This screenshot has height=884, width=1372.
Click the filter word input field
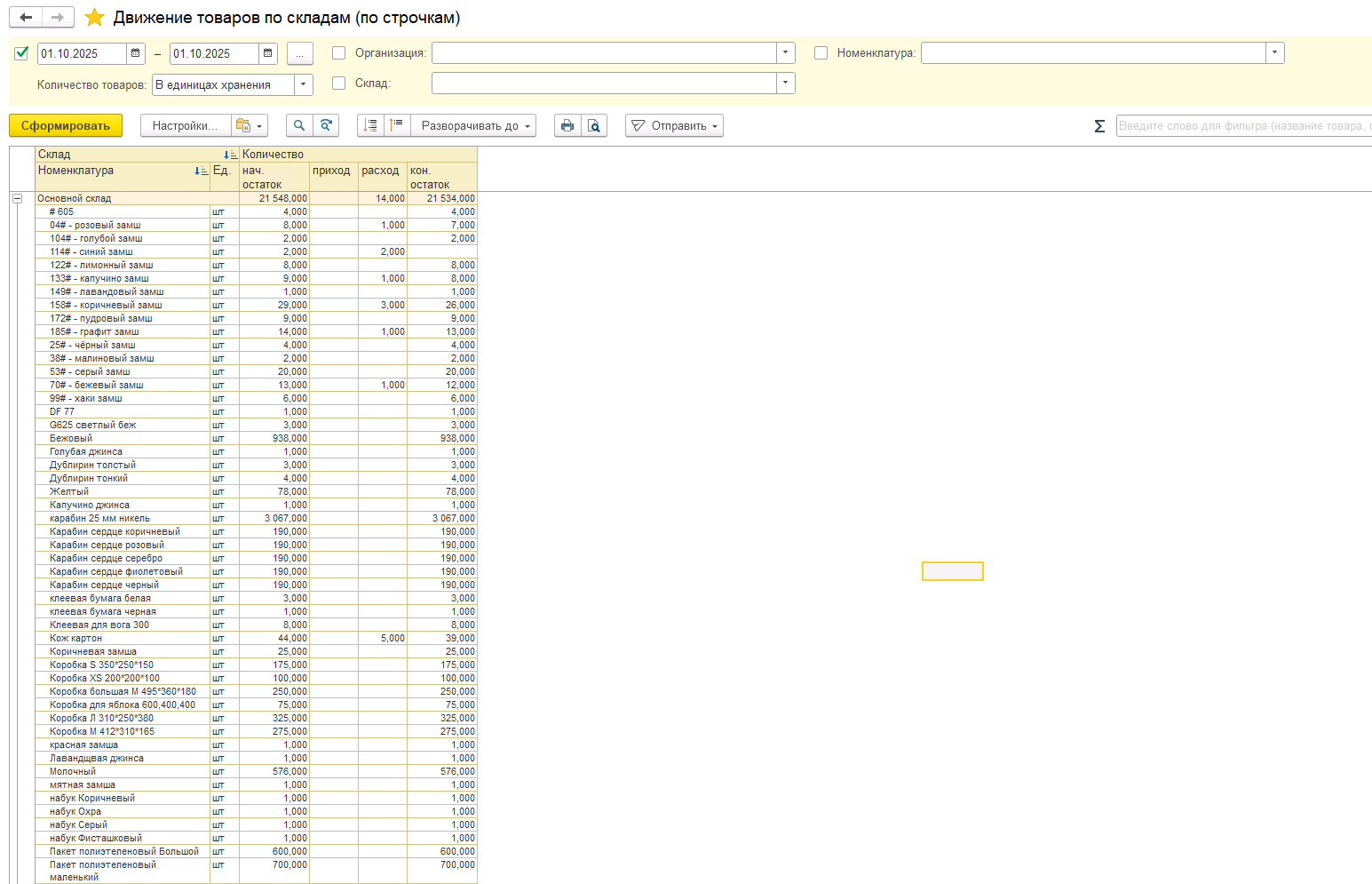1243,126
